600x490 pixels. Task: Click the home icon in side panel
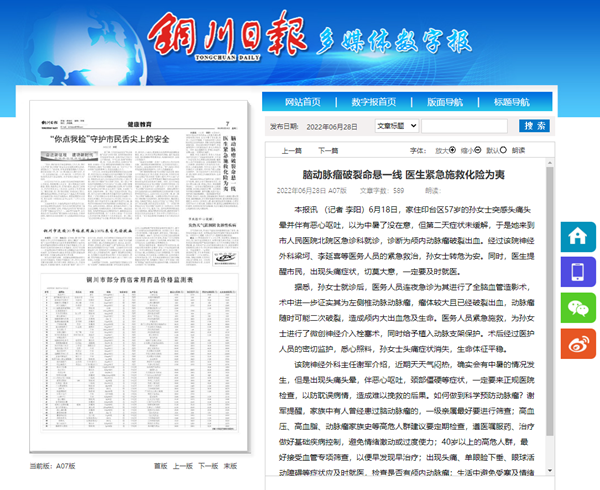(x=578, y=236)
